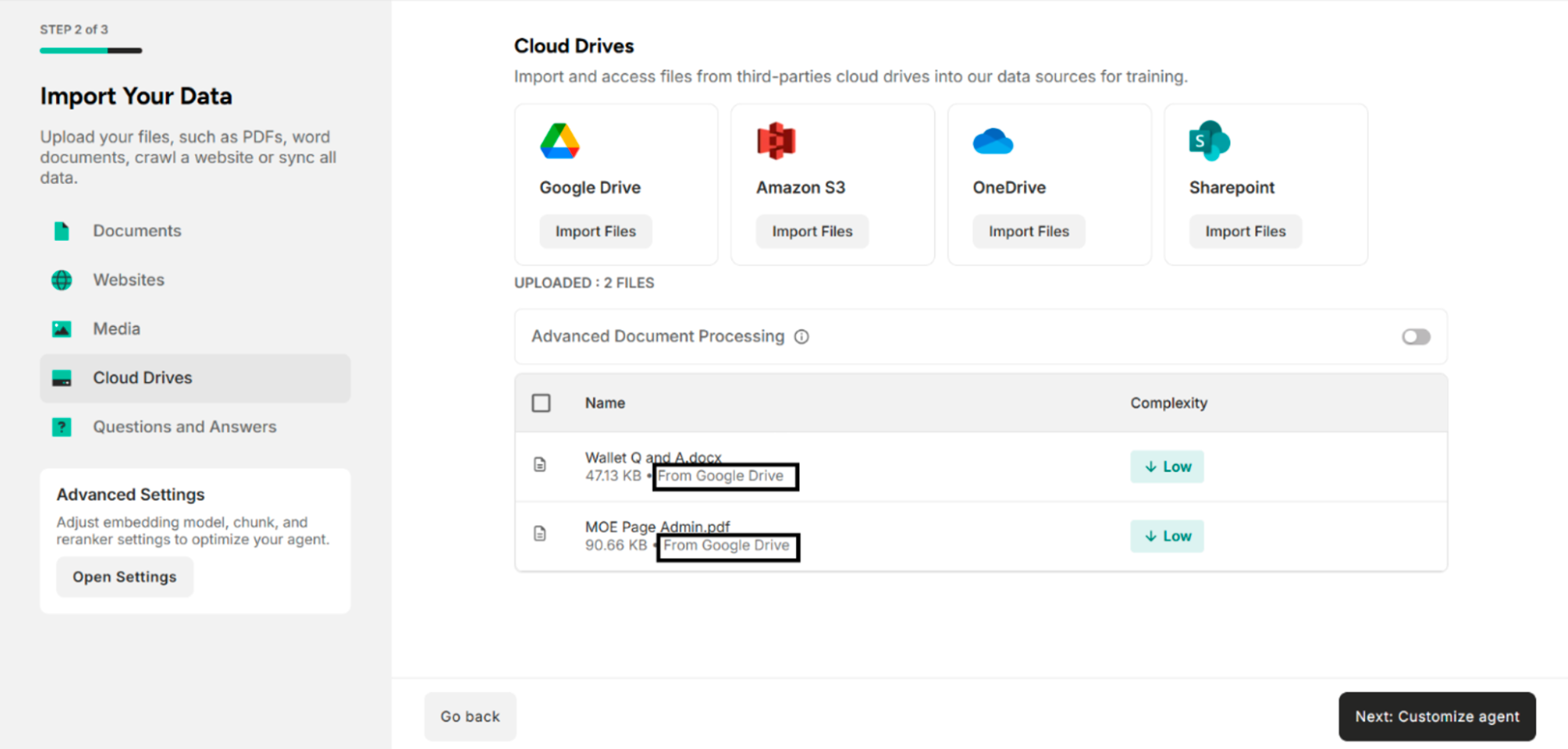1568x749 pixels.
Task: Click the Advanced Document Processing info icon
Action: tap(802, 337)
